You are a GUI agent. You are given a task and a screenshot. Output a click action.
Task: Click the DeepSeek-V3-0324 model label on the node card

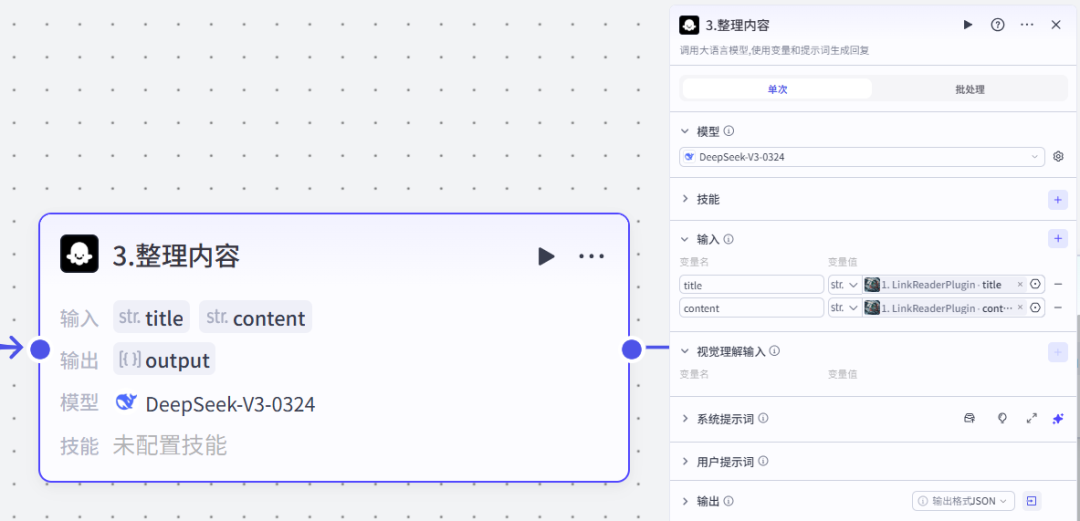[230, 404]
